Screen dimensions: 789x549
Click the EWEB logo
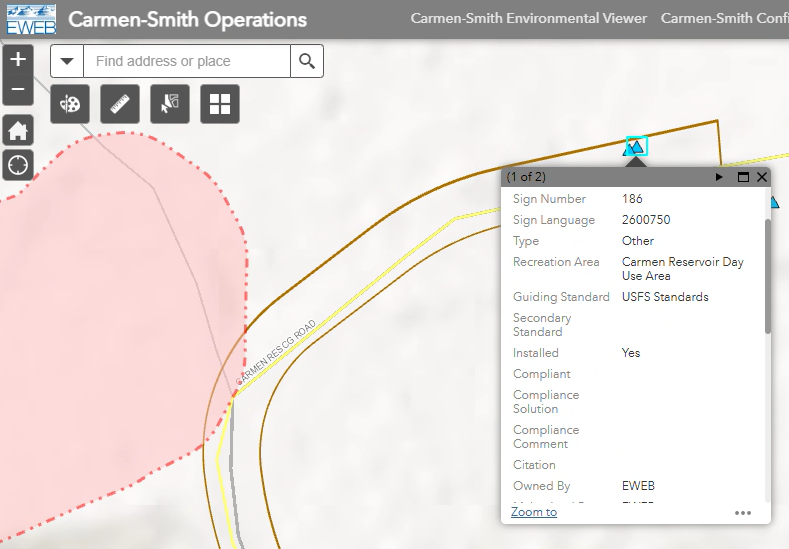(x=31, y=20)
